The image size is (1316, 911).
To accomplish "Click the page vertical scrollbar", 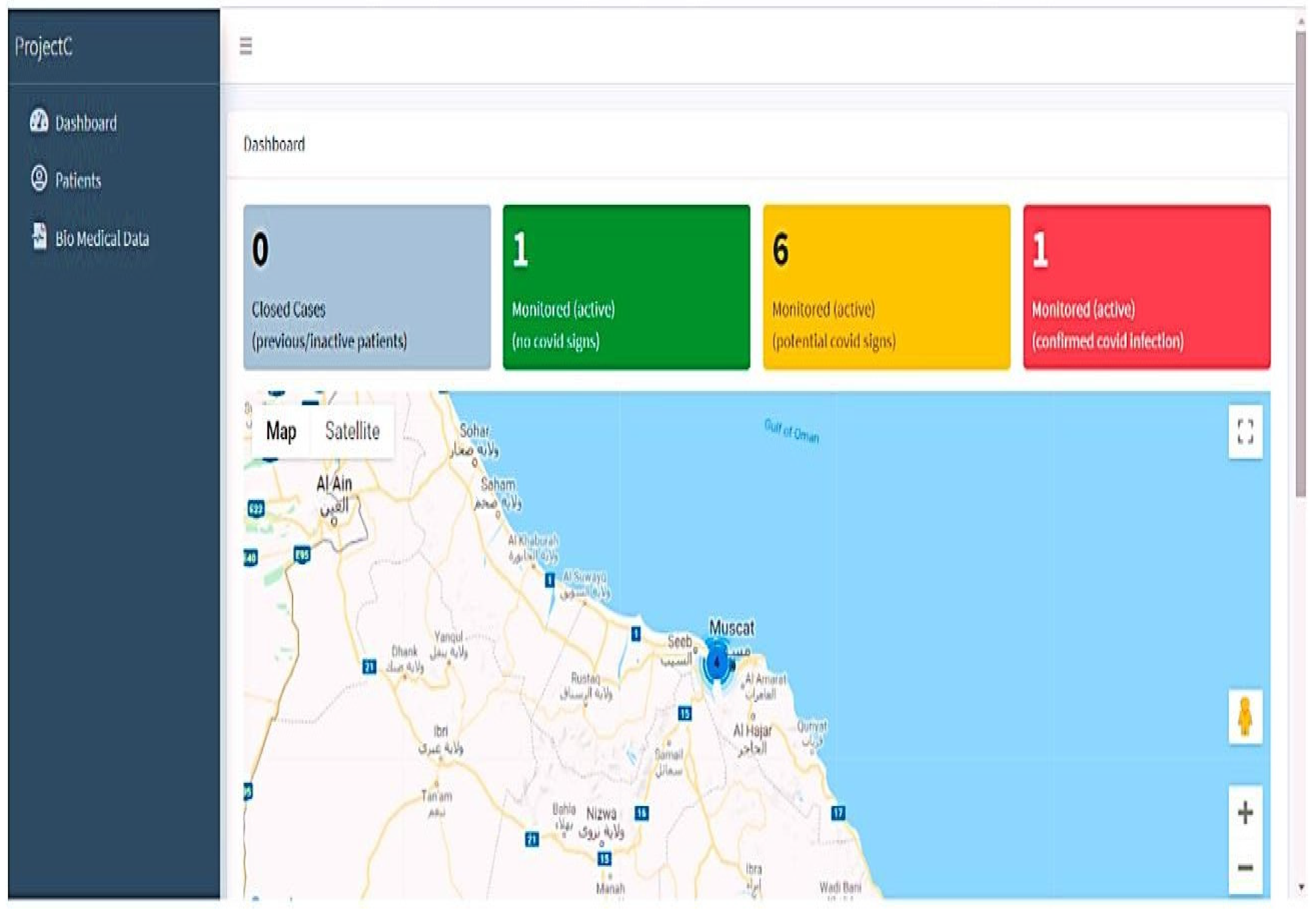I will coord(1301,263).
